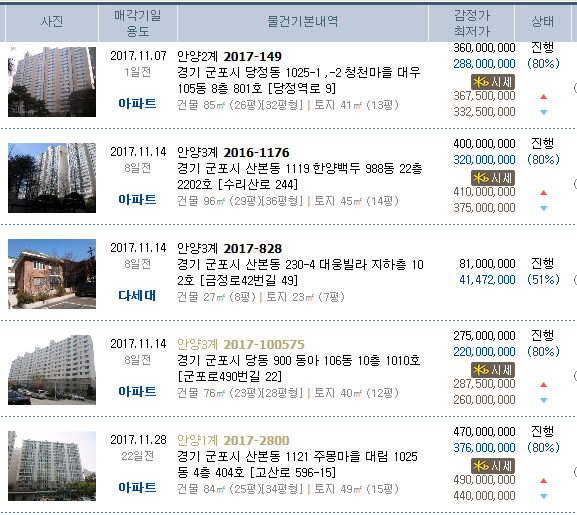Click red up arrow beside 287,500,000
This screenshot has height=515, width=577.
point(544,384)
